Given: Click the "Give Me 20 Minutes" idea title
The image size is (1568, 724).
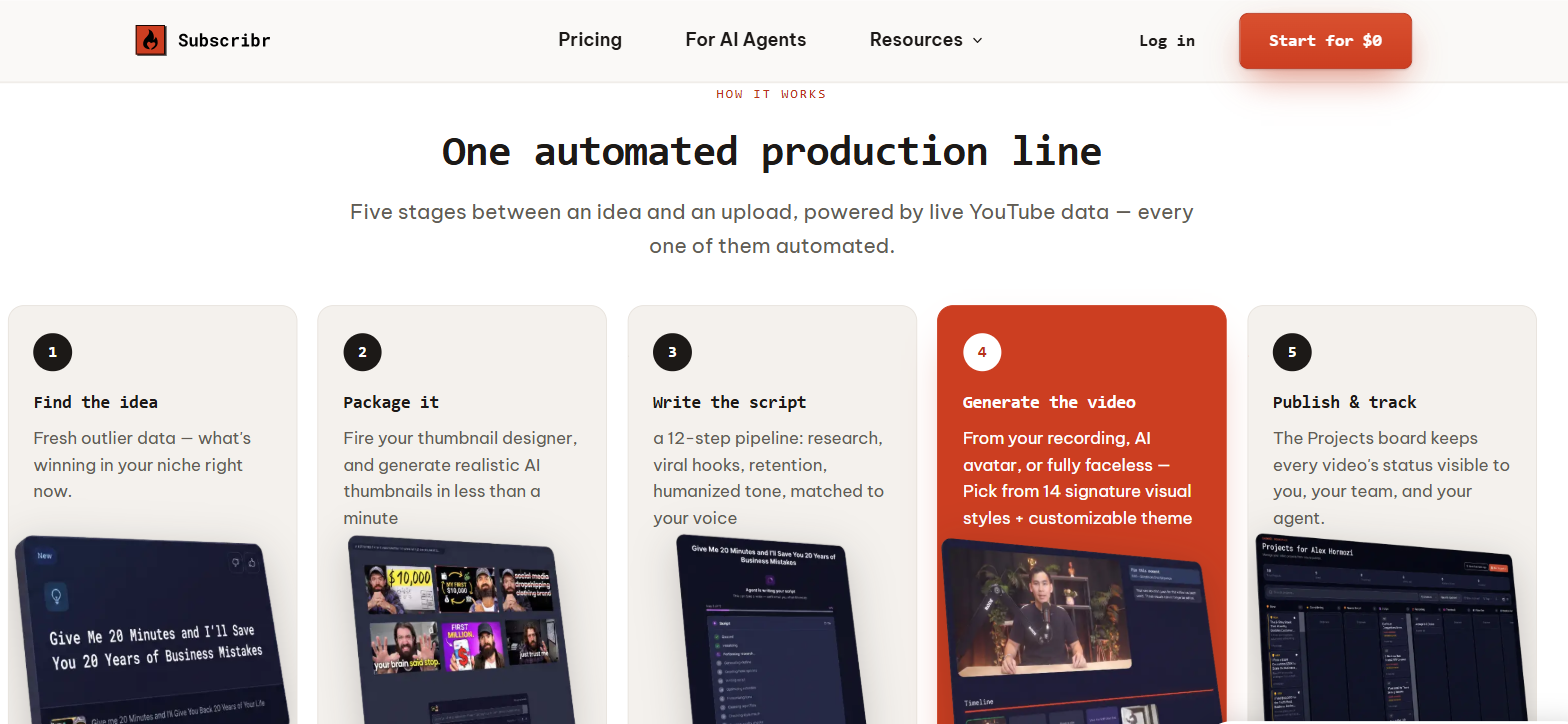Looking at the screenshot, I should (x=157, y=647).
